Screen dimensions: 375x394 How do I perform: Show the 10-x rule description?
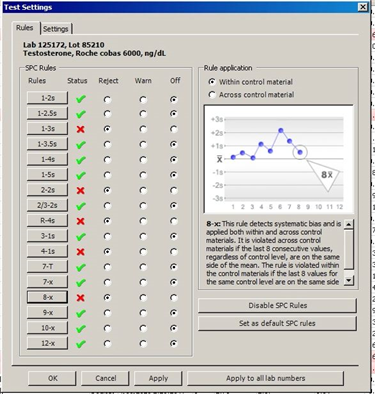(x=47, y=328)
